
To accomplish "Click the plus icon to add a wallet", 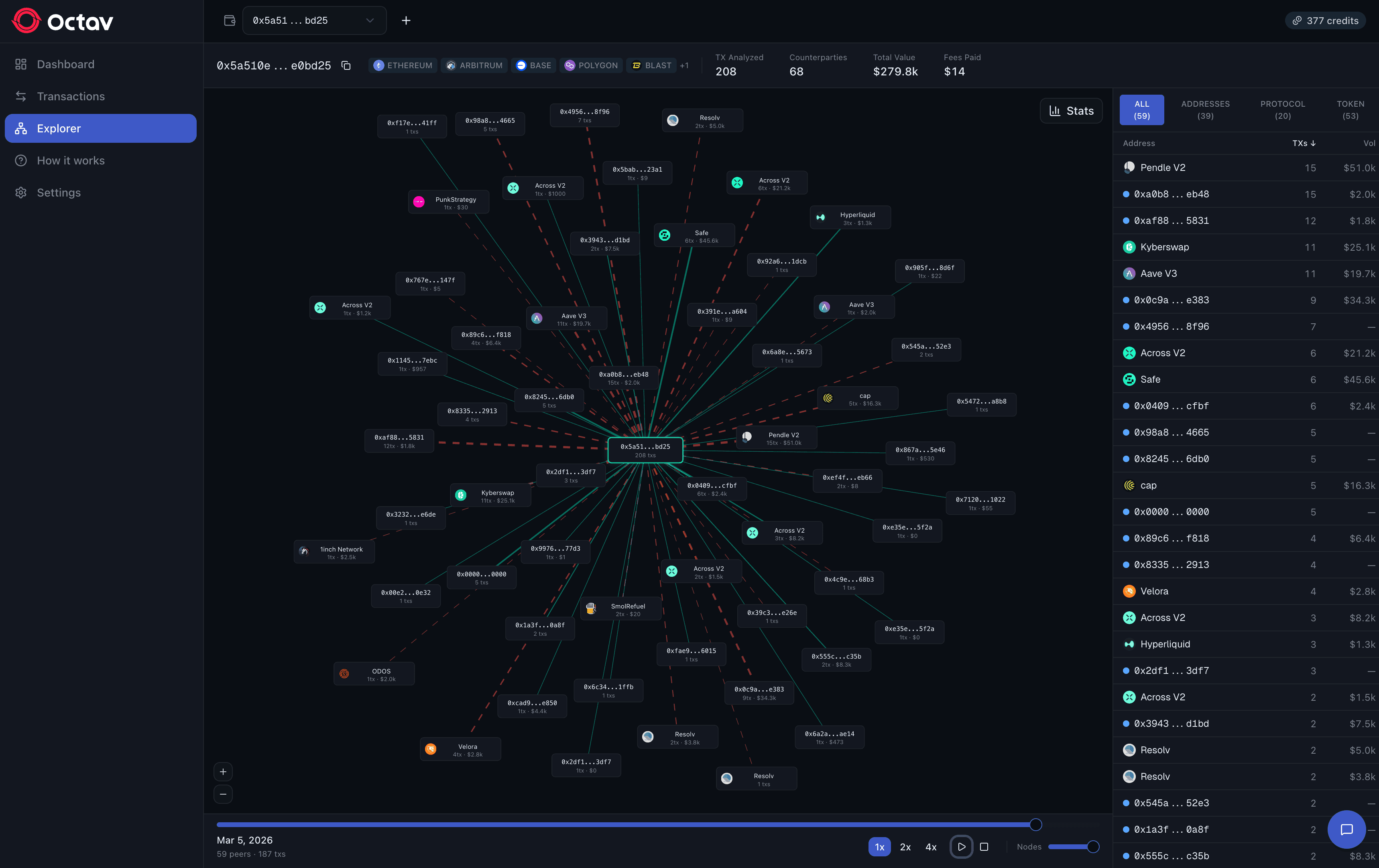I will [x=406, y=20].
